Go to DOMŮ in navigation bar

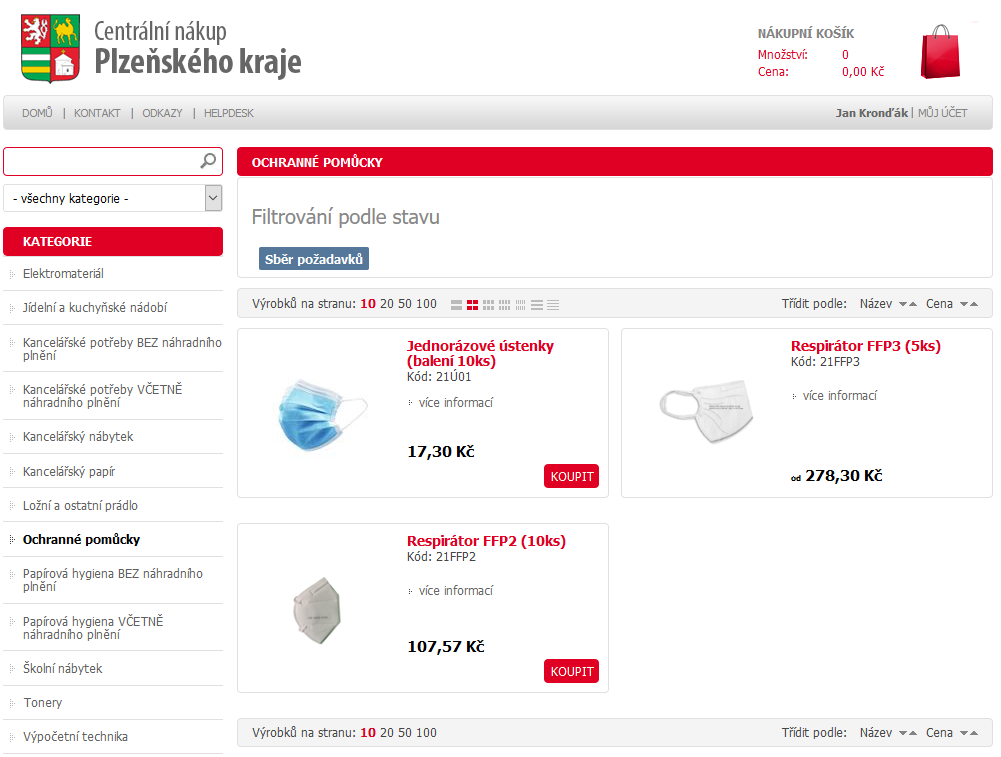37,113
